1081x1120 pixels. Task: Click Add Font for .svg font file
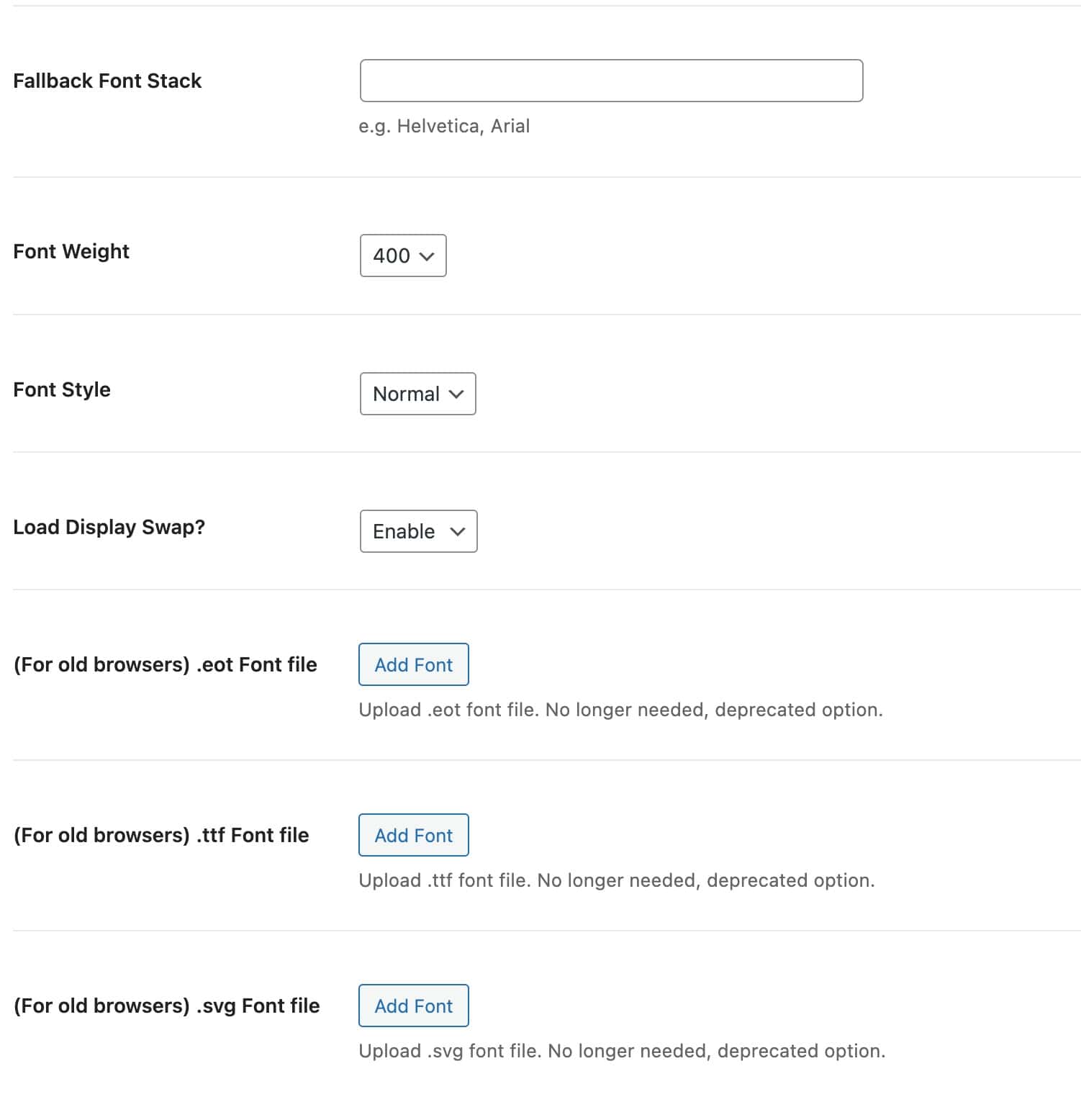(x=413, y=1006)
